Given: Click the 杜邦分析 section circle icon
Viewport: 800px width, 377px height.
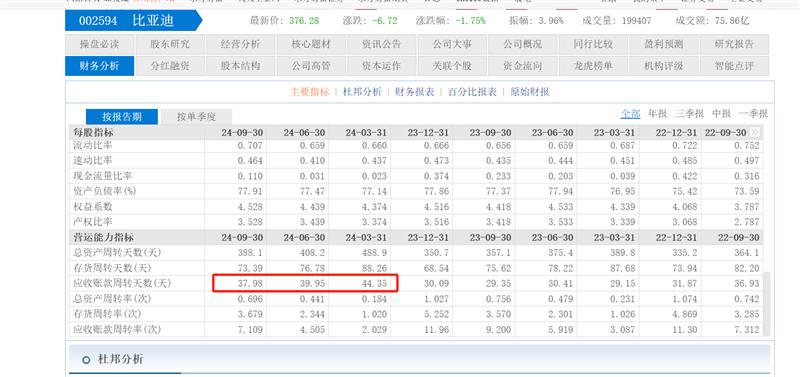Looking at the screenshot, I should [x=86, y=360].
